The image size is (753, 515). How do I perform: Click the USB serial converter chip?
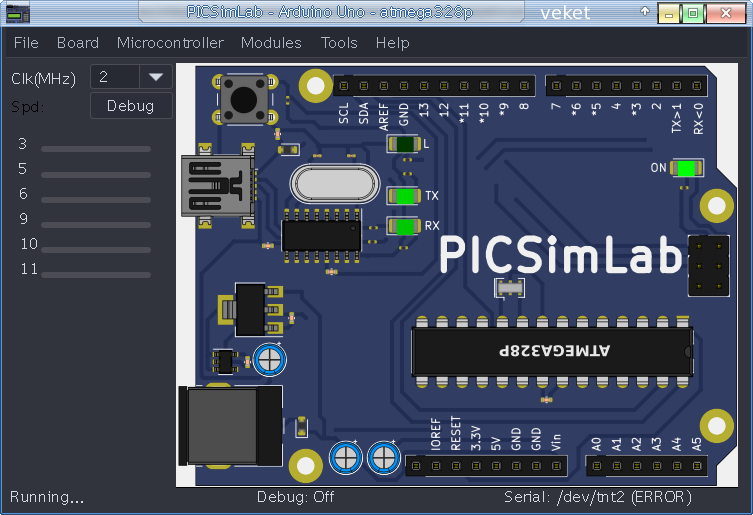321,236
